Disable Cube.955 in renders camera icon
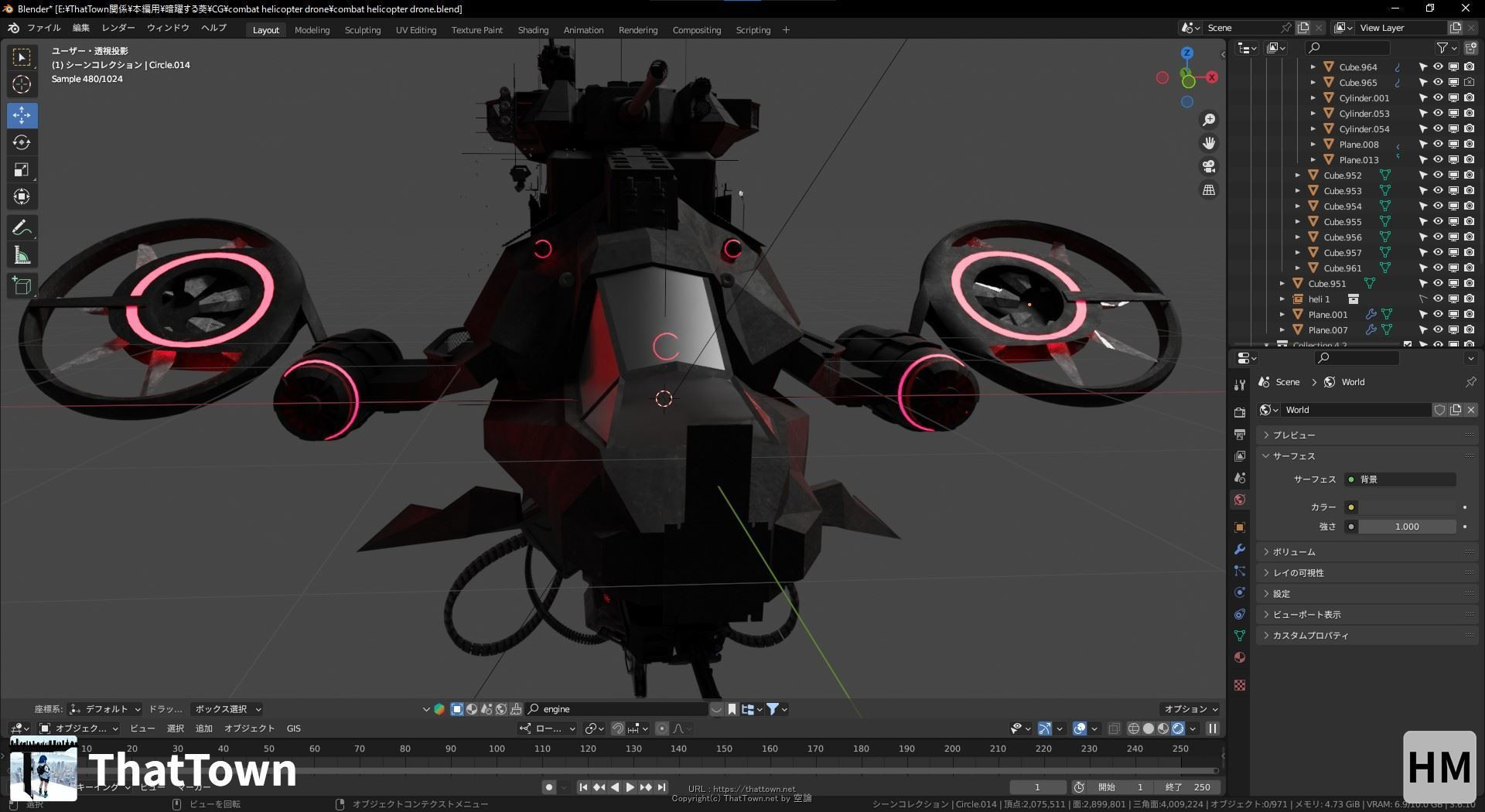 (x=1469, y=221)
